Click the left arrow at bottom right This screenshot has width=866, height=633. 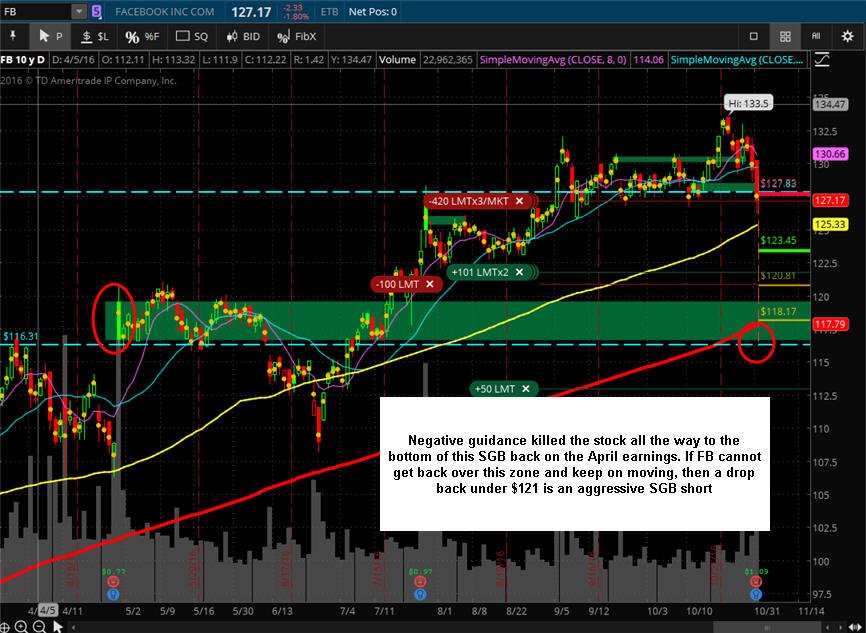(828, 627)
